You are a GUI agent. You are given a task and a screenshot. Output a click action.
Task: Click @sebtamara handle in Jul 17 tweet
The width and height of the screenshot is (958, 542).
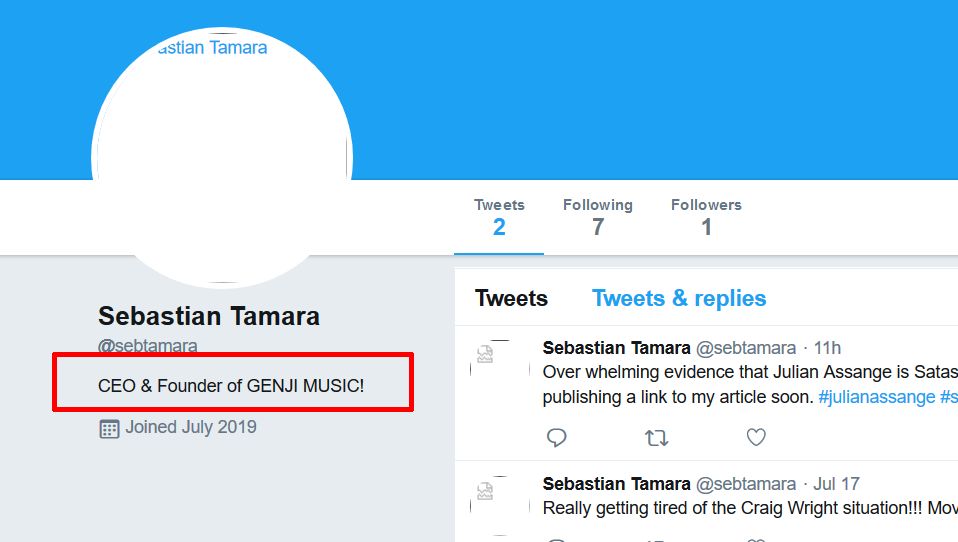[746, 484]
